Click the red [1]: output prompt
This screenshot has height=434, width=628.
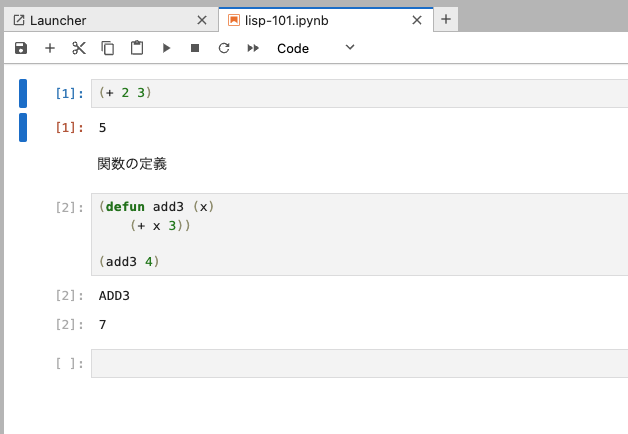69,128
